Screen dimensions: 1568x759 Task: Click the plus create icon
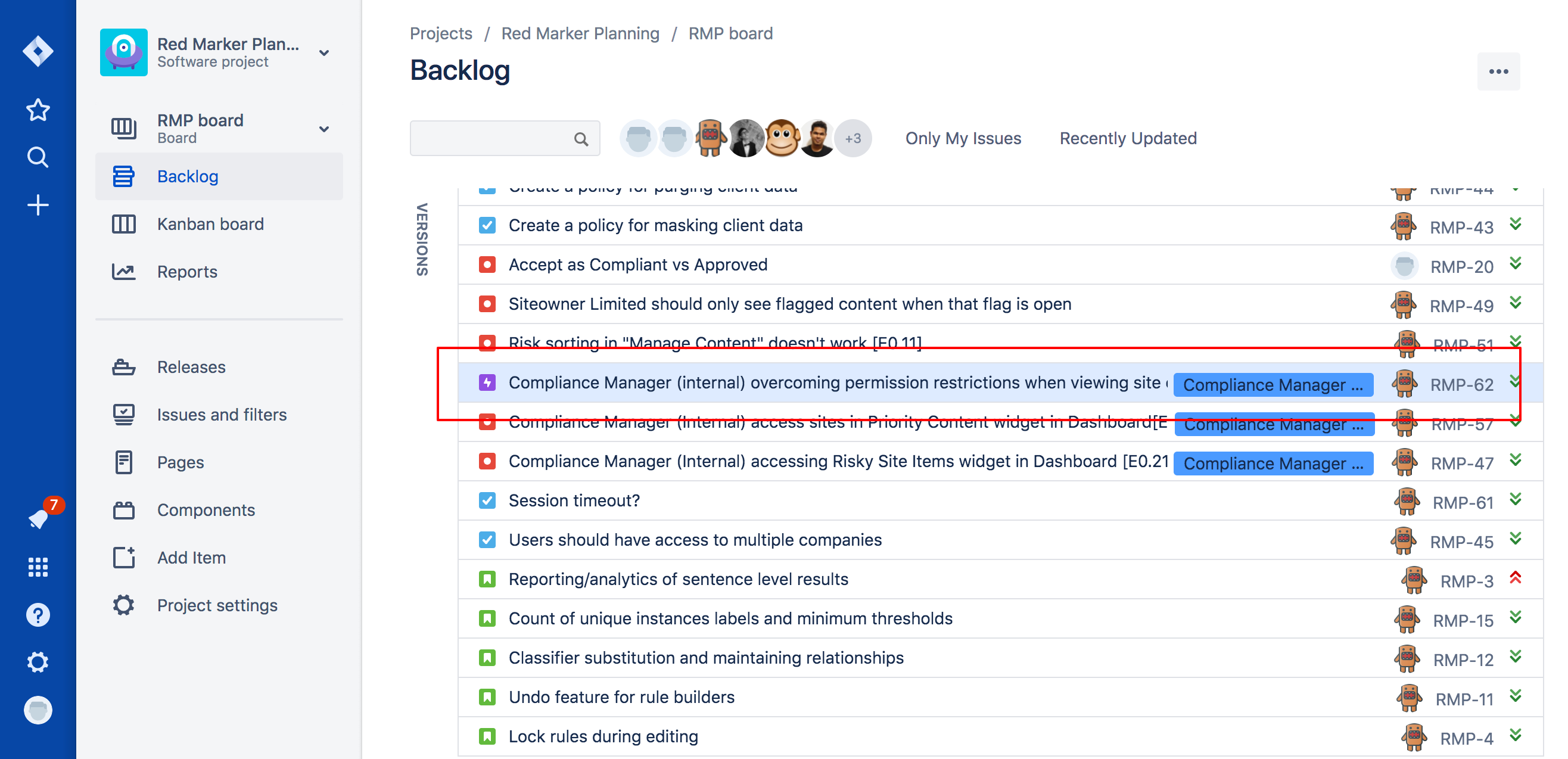coord(38,205)
